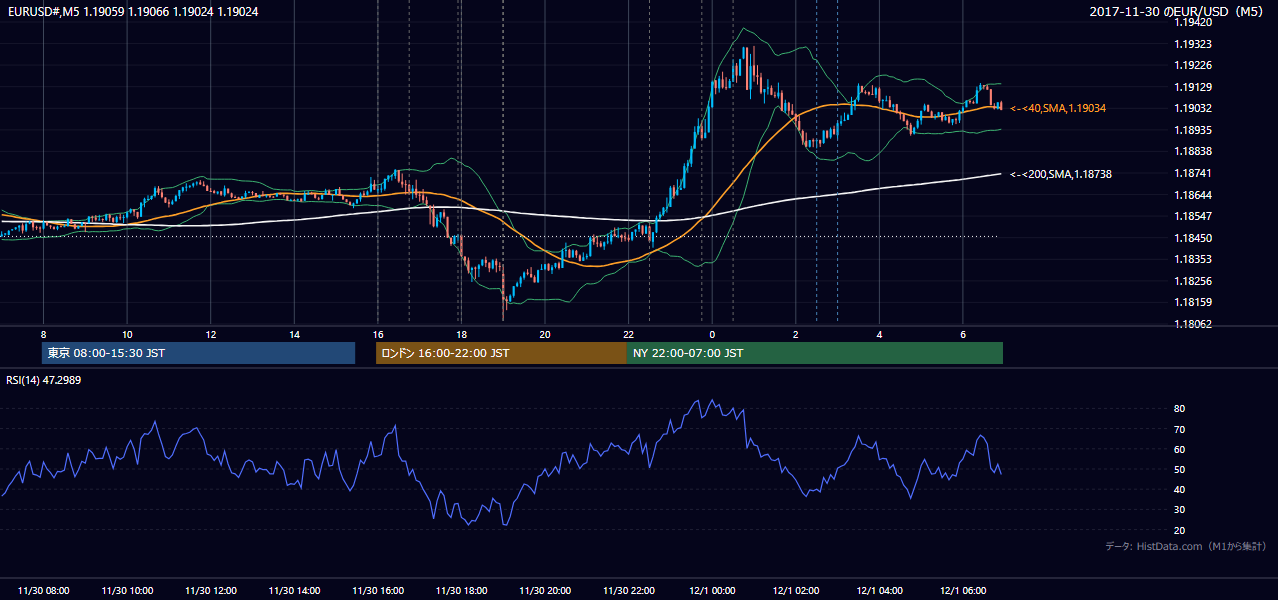Click the RSI 70 level label

coord(1180,429)
